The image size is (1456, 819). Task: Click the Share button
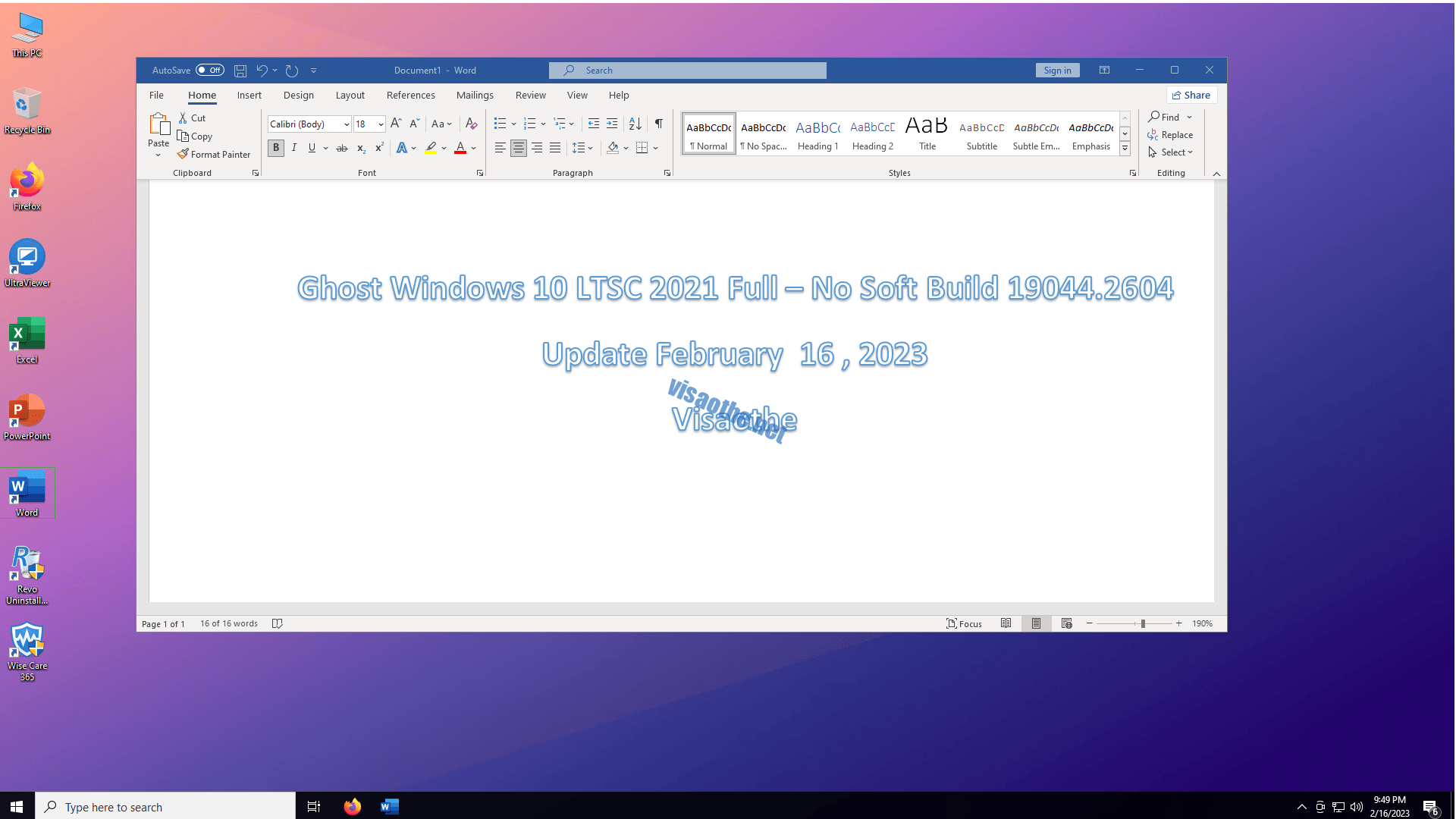pyautogui.click(x=1191, y=95)
